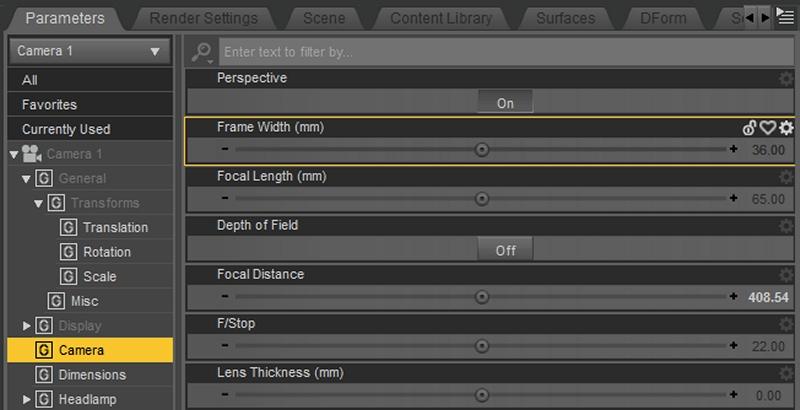Open Frame Width settings gear icon
The width and height of the screenshot is (800, 410).
pos(786,127)
